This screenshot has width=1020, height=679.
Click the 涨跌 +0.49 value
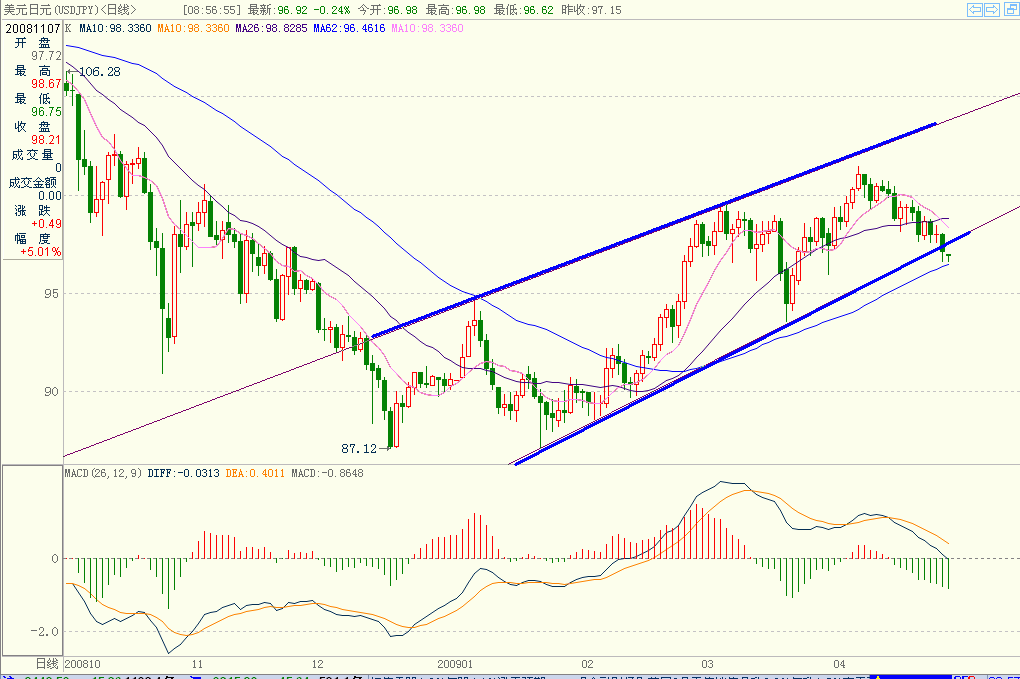46,224
